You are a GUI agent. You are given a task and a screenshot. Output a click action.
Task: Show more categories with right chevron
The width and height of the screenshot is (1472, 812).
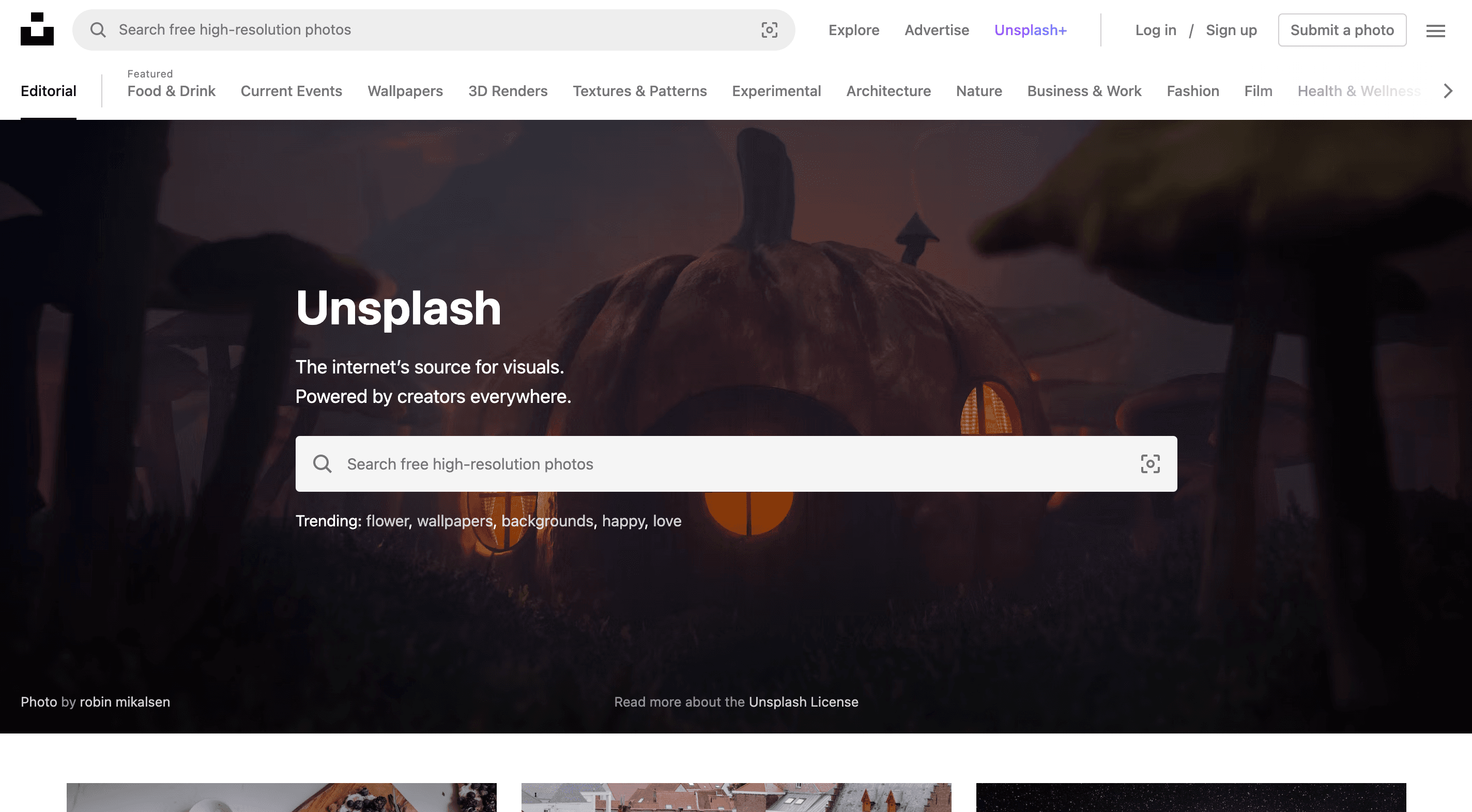click(x=1447, y=91)
